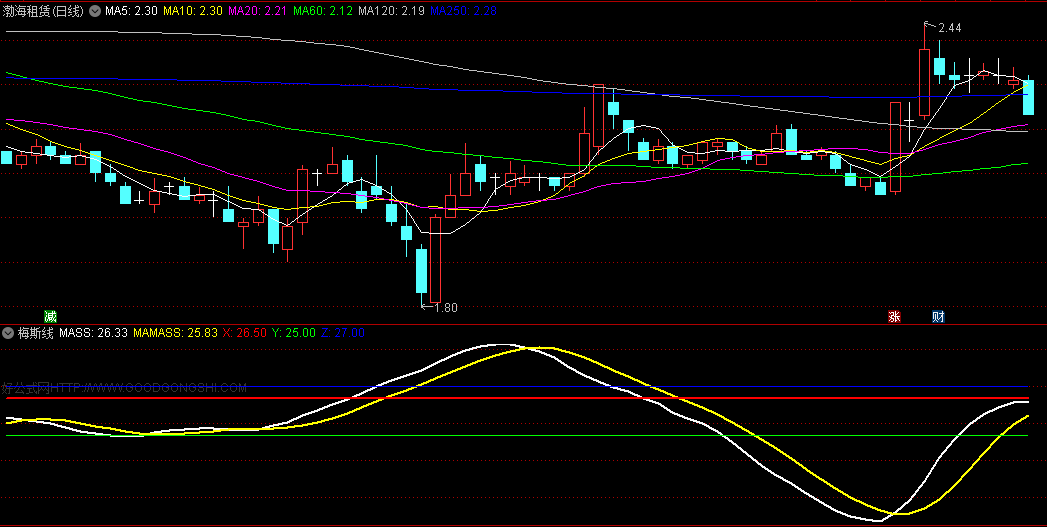Select the MASS: 26.33 value
Viewport: 1047px width, 527px height.
93,333
